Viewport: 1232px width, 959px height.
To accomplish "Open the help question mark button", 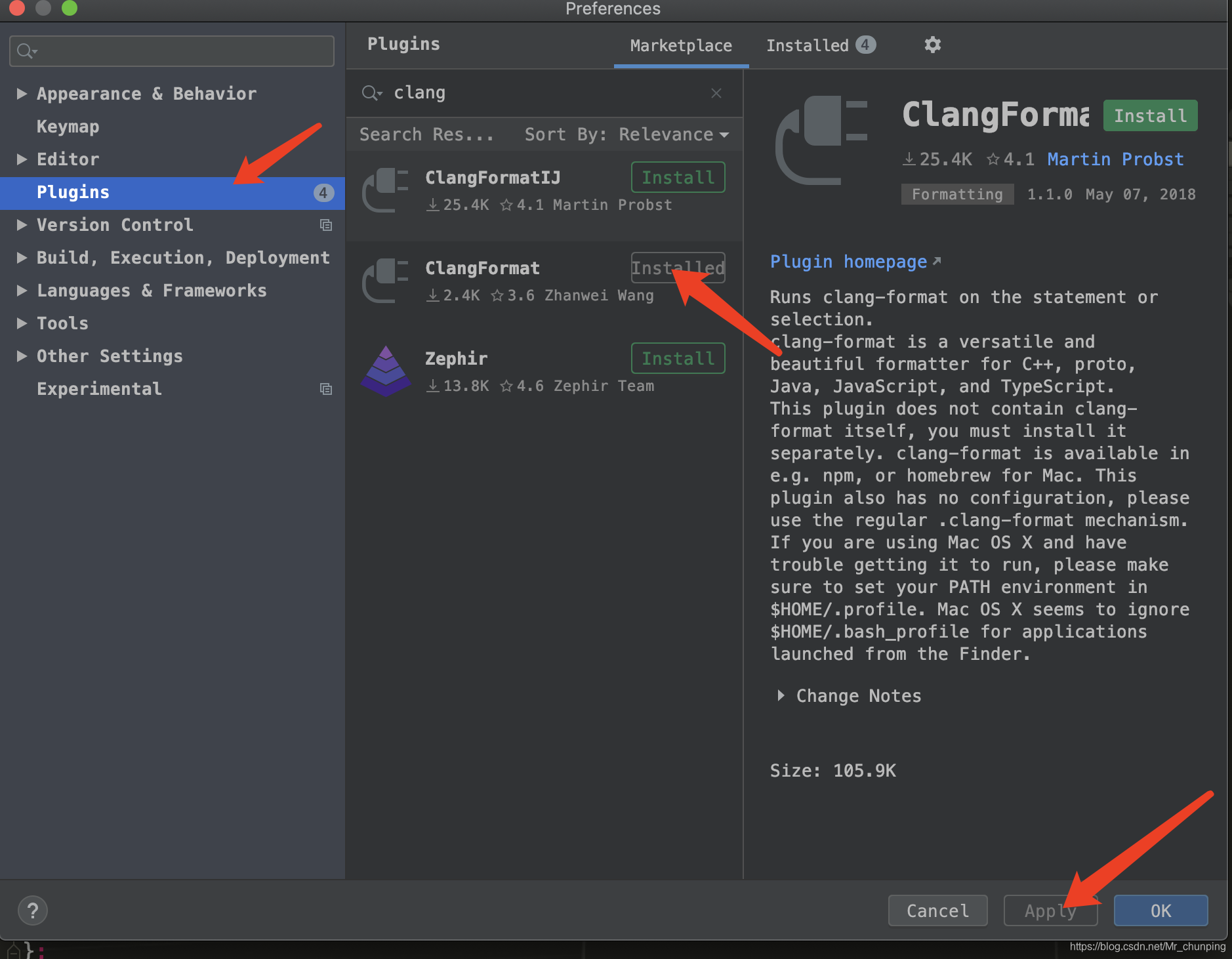I will coord(32,910).
